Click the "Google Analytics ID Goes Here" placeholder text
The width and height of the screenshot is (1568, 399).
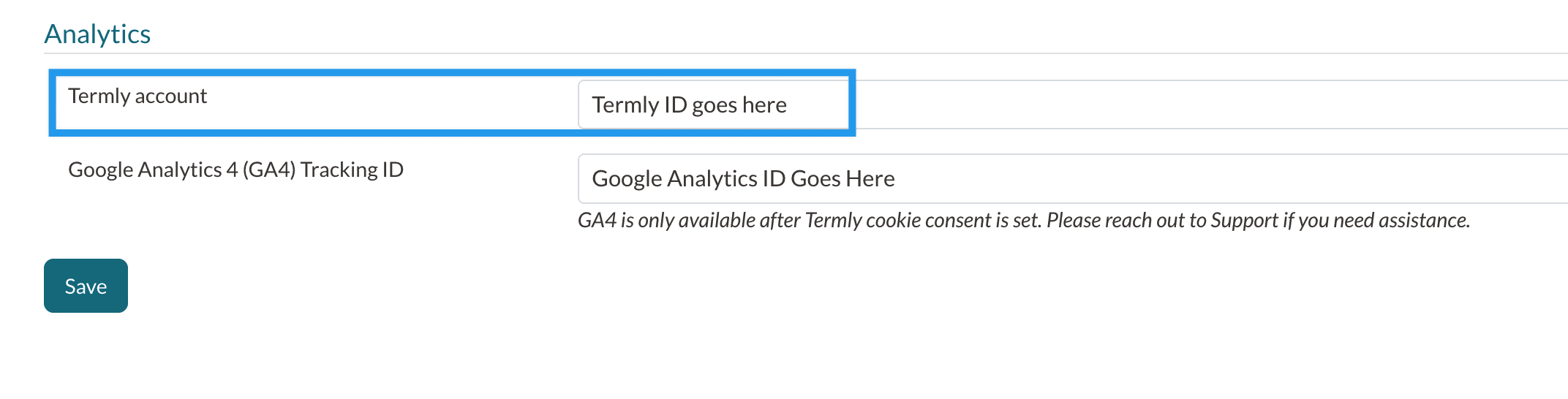[743, 178]
